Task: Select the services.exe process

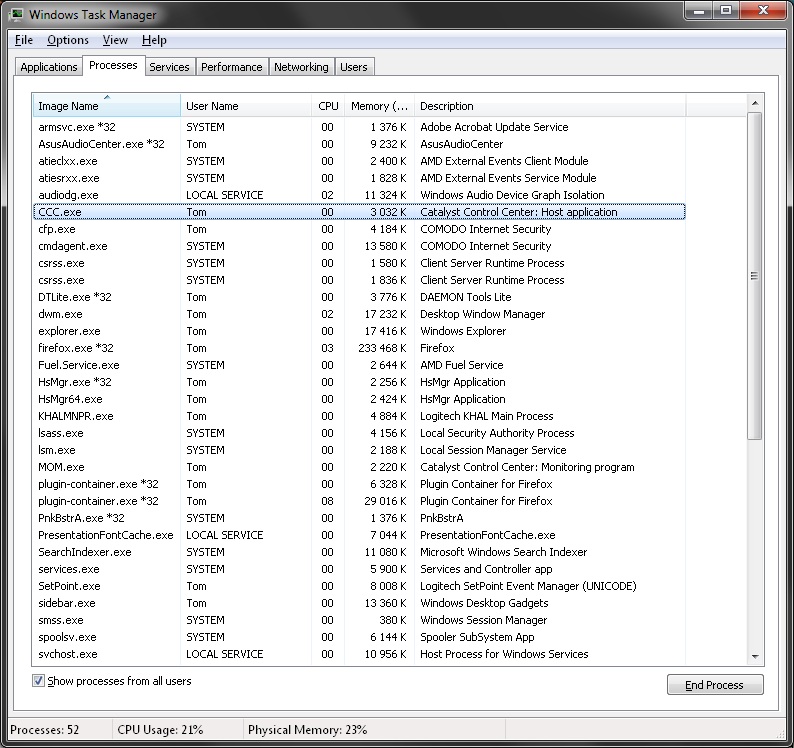Action: (359, 569)
